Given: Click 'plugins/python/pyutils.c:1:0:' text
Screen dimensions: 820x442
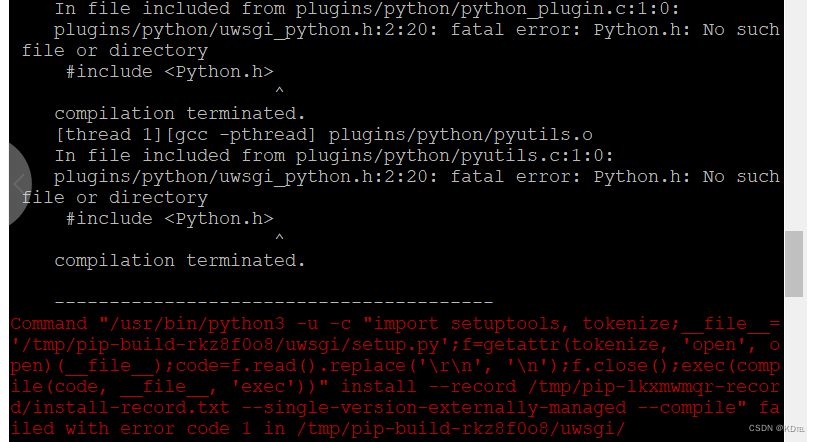Looking at the screenshot, I should point(454,156).
